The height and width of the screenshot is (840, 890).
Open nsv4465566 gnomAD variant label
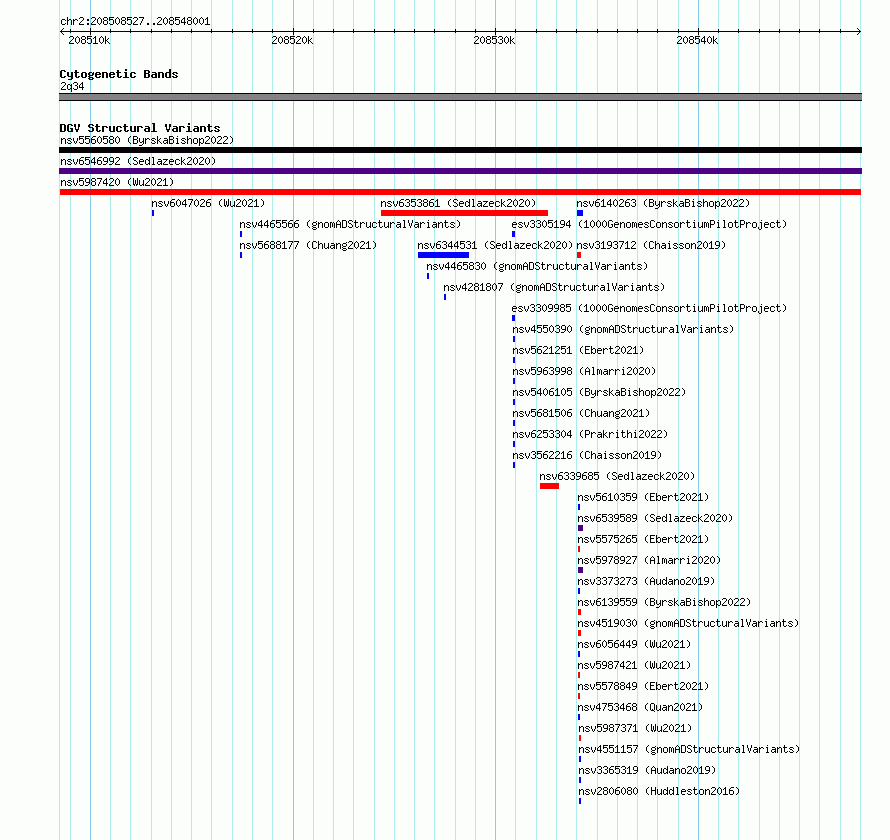[x=350, y=224]
